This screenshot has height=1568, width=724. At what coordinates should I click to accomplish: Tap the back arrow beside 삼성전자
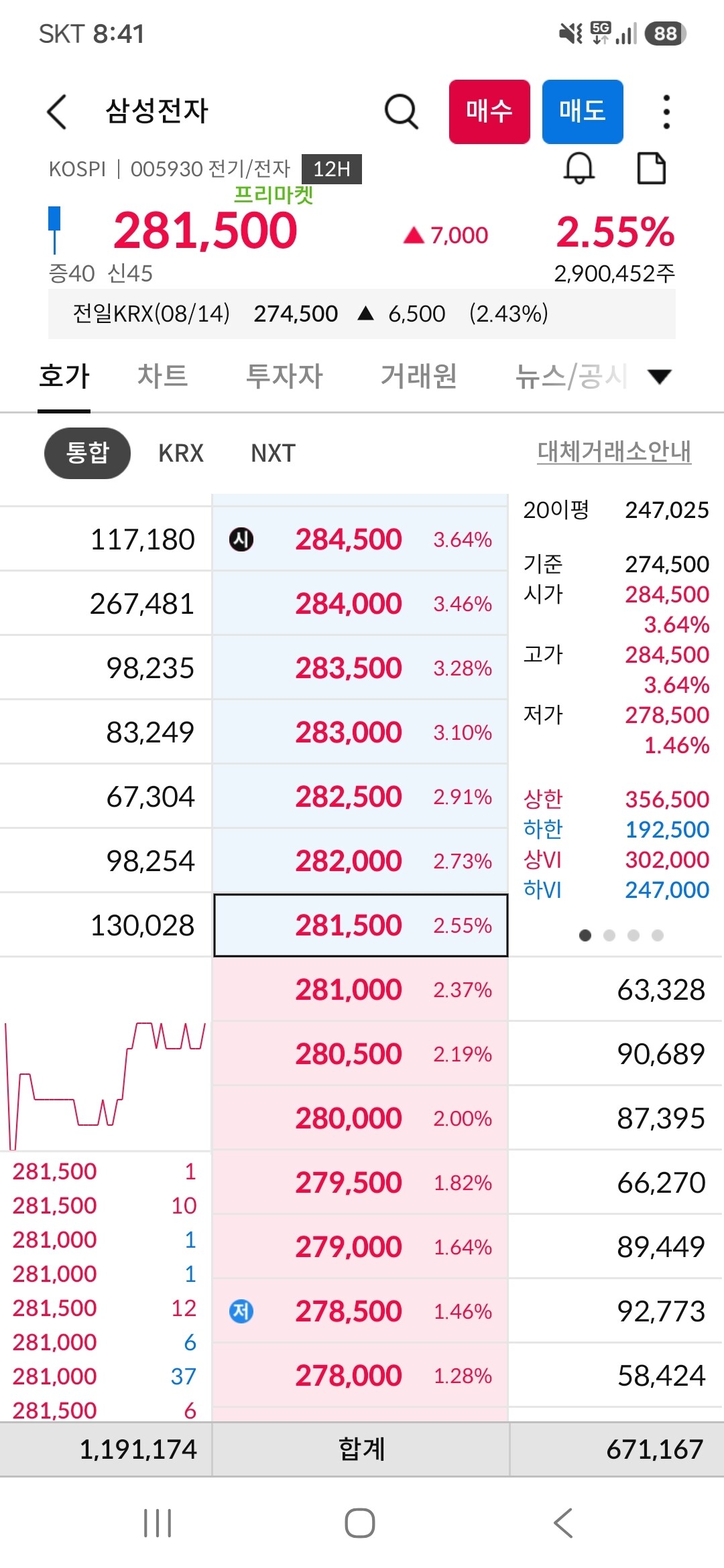coord(57,111)
